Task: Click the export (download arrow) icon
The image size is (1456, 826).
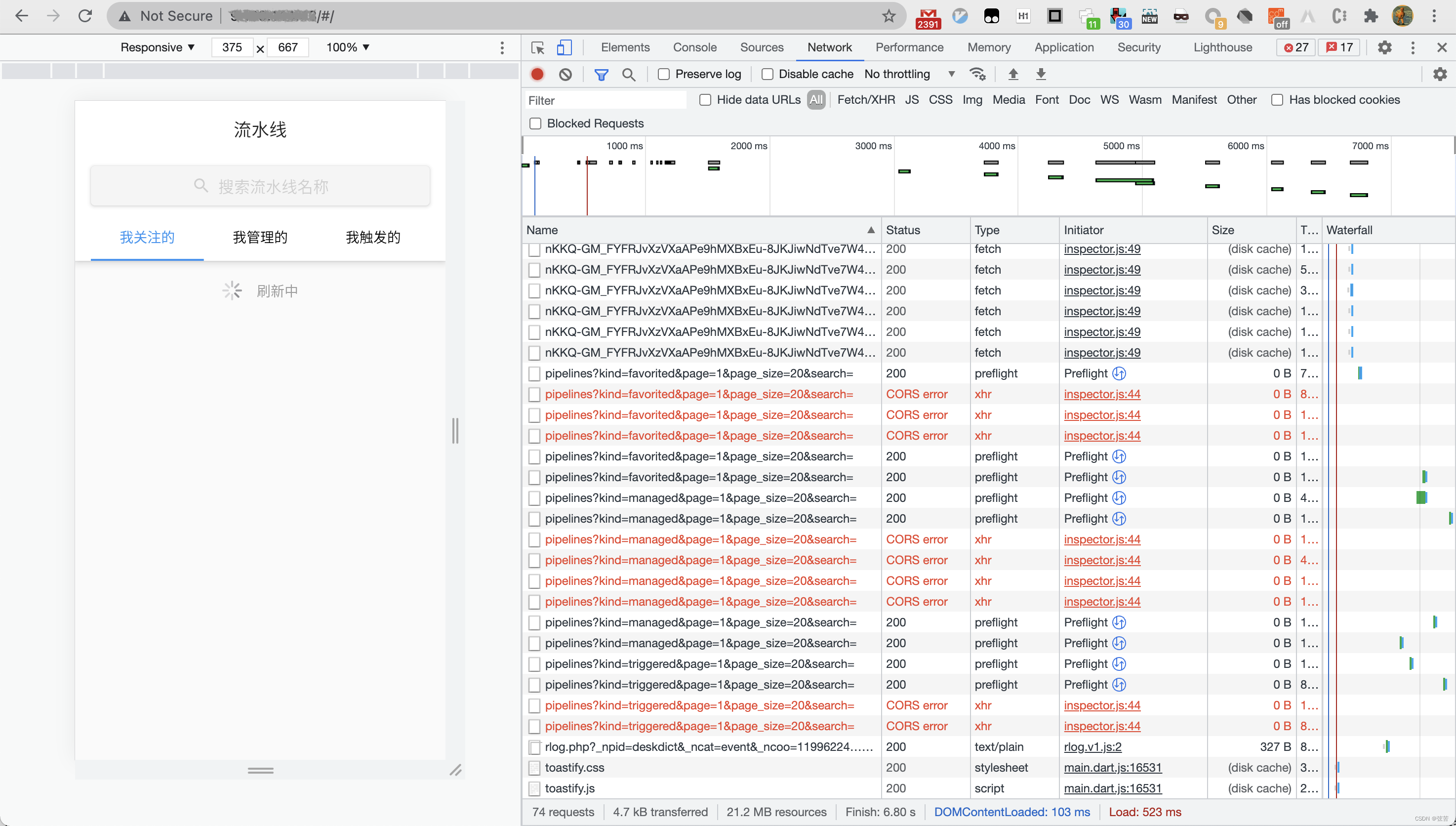Action: [x=1040, y=74]
